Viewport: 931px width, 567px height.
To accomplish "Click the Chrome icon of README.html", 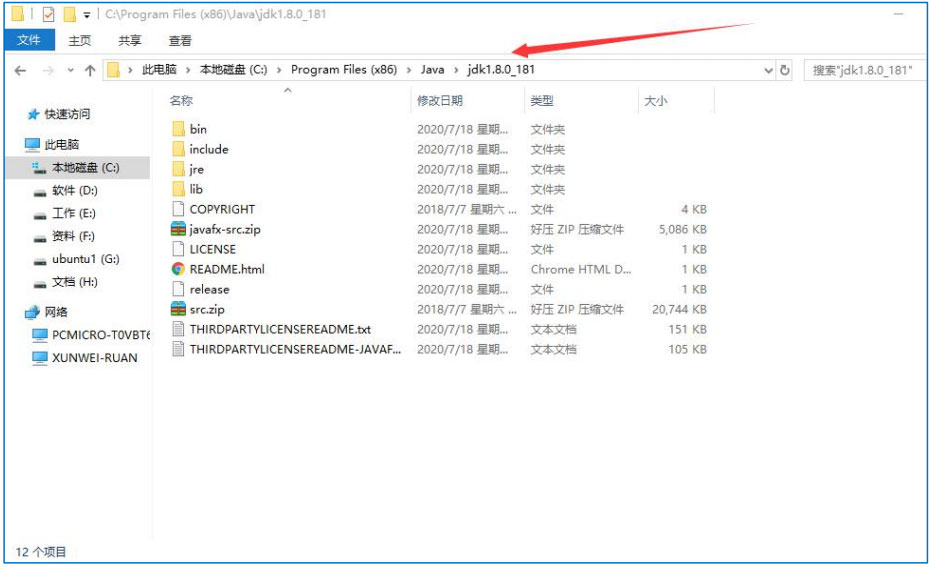I will pyautogui.click(x=178, y=270).
